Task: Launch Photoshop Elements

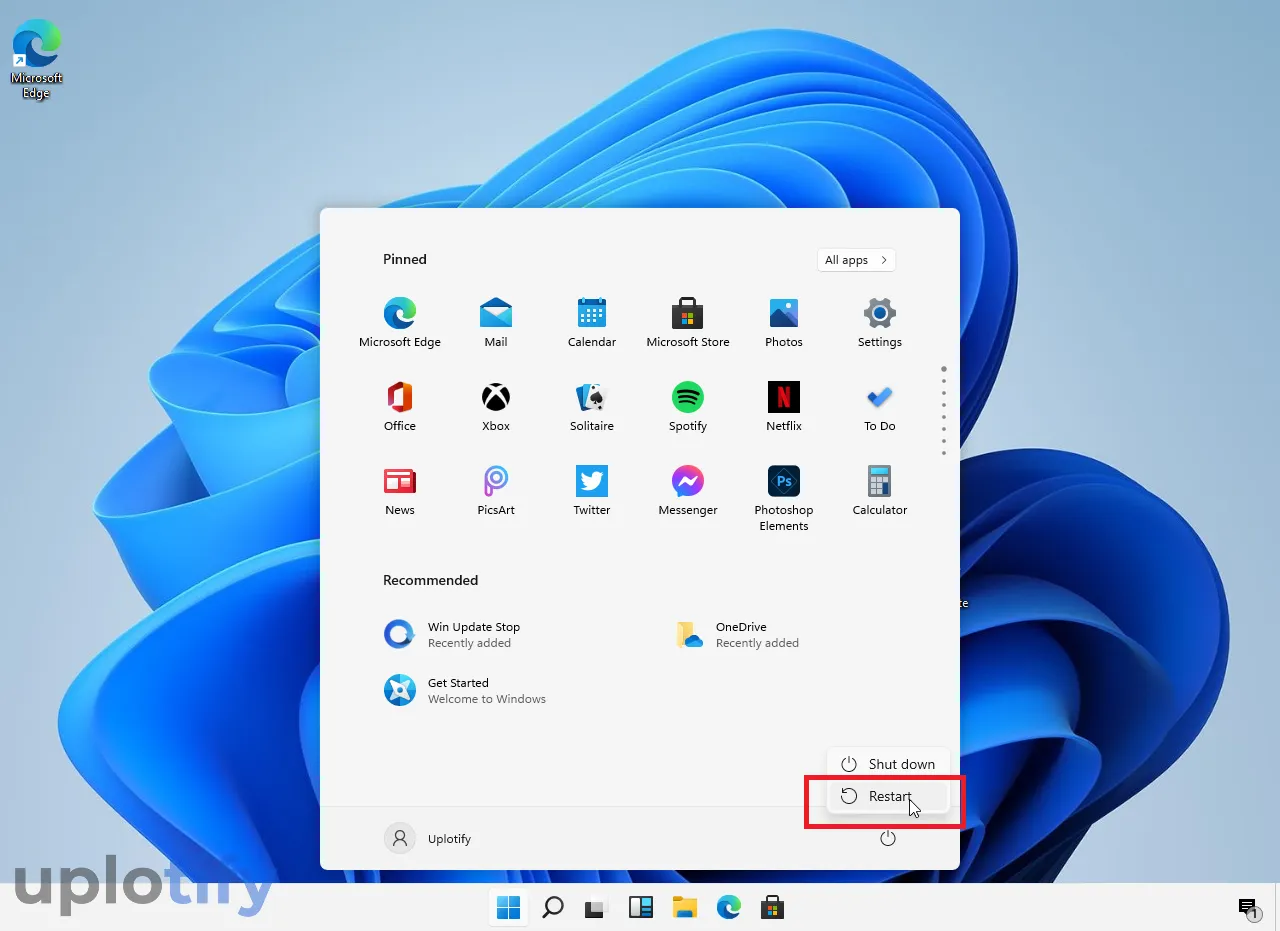Action: [x=784, y=498]
